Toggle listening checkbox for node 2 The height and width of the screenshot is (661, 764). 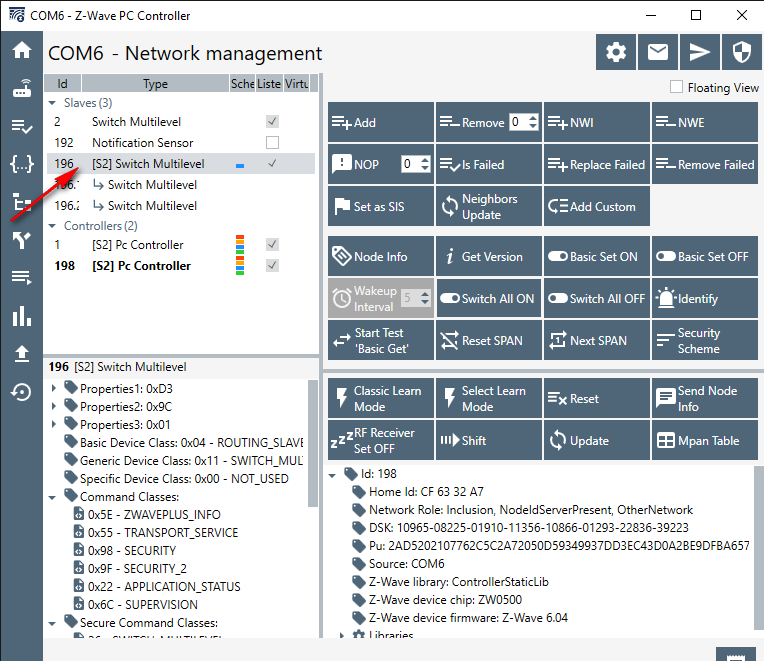[272, 121]
